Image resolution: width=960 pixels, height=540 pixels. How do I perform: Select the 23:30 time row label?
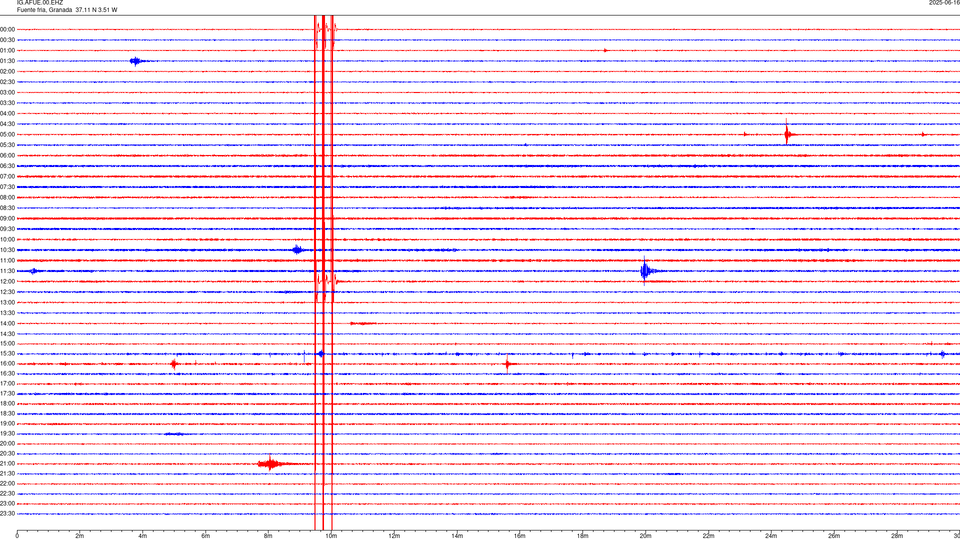7,514
